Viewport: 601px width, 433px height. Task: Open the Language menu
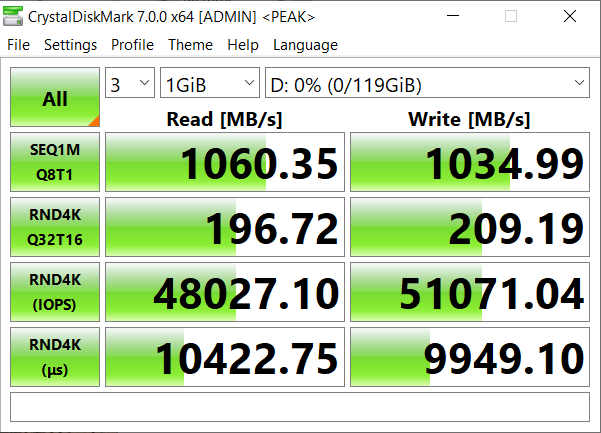tap(305, 45)
